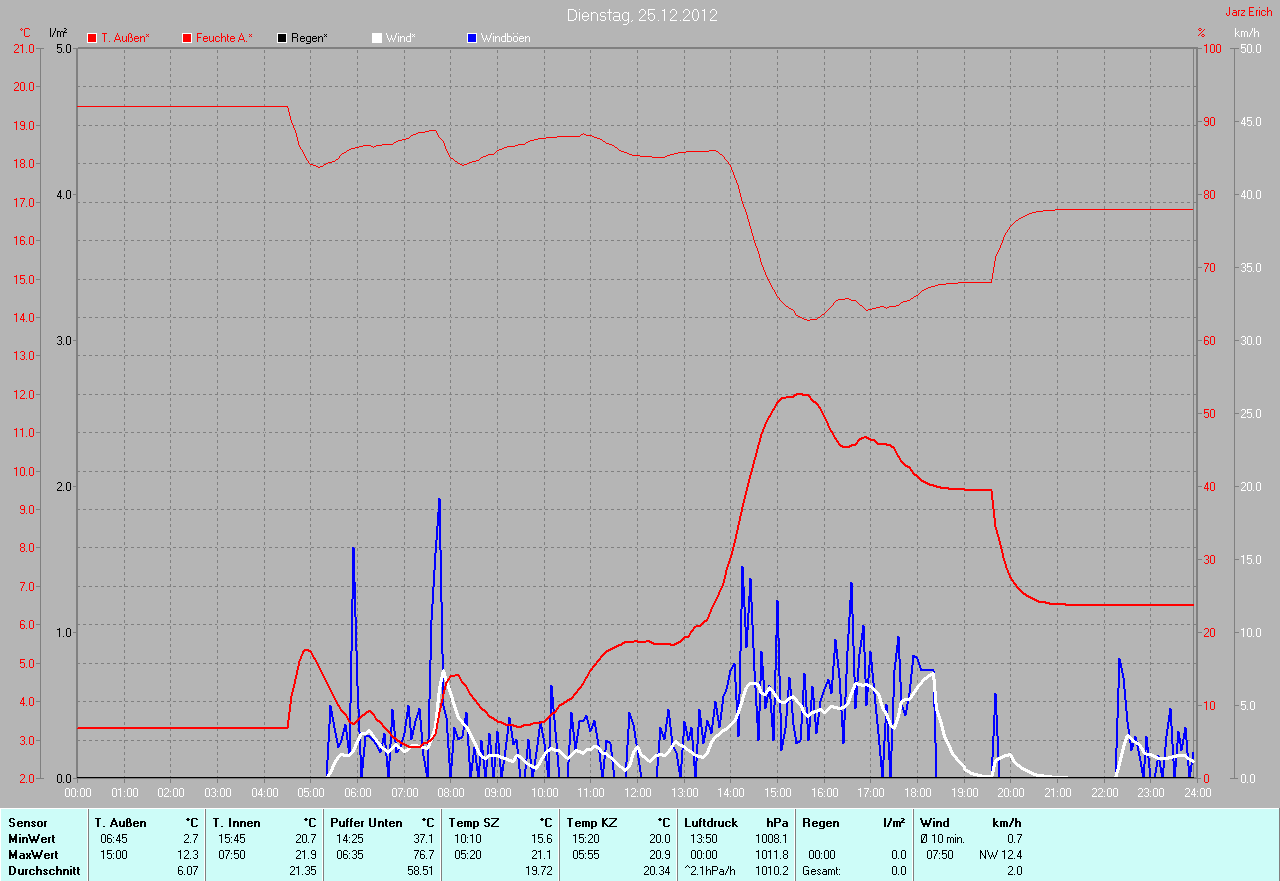Screen dimensions: 1280x881
Task: Select the '12:00' time axis label
Action: [638, 793]
